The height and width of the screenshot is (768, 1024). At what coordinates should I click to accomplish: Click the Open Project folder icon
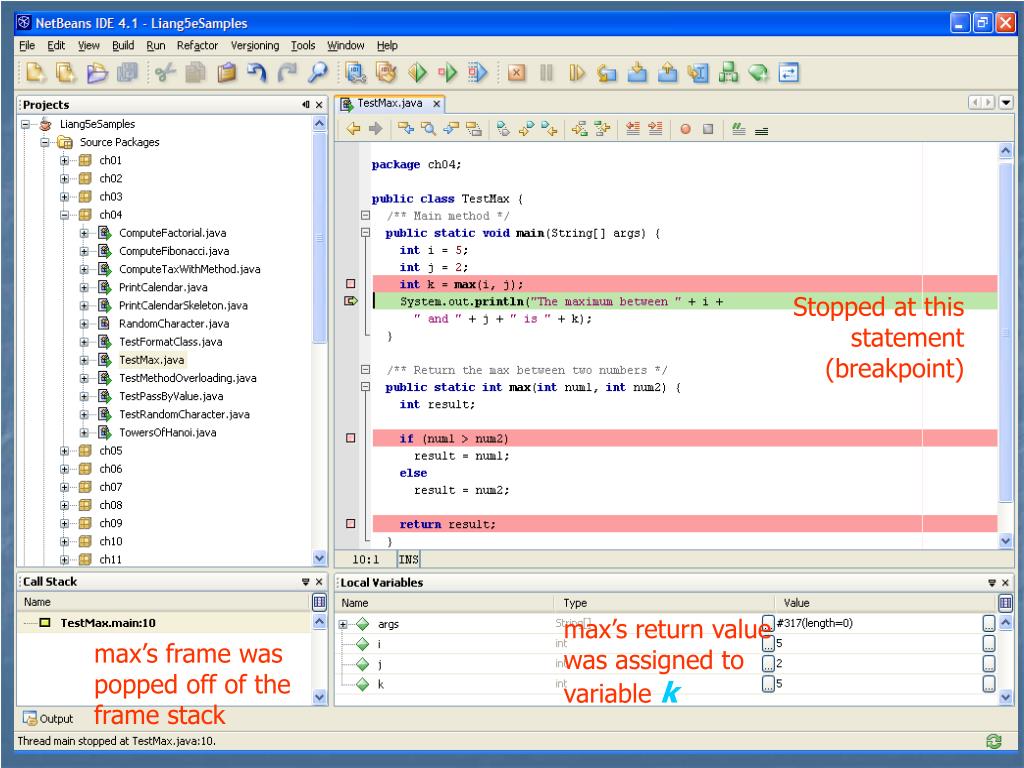(x=97, y=72)
